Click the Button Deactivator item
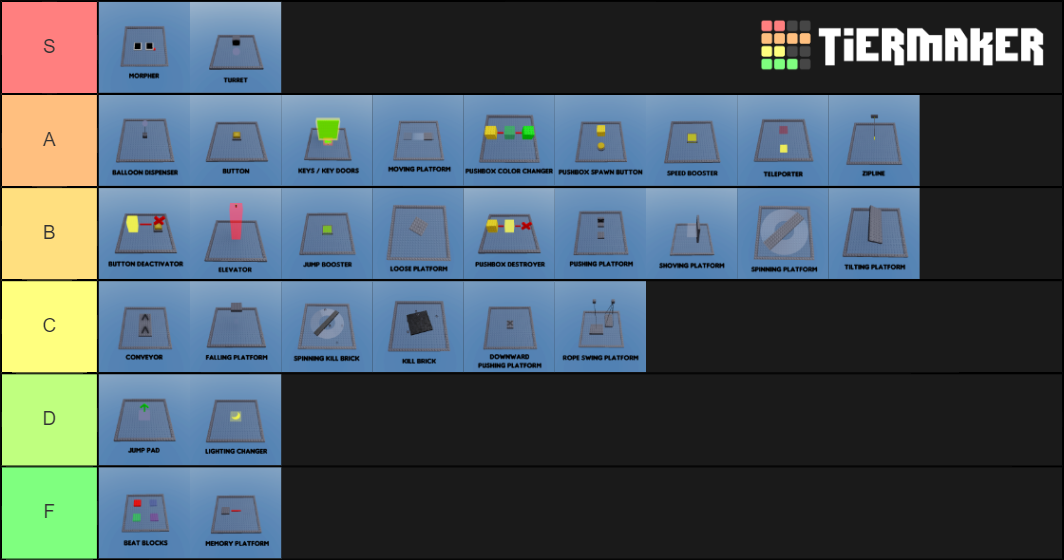The height and width of the screenshot is (560, 1064). [x=145, y=234]
